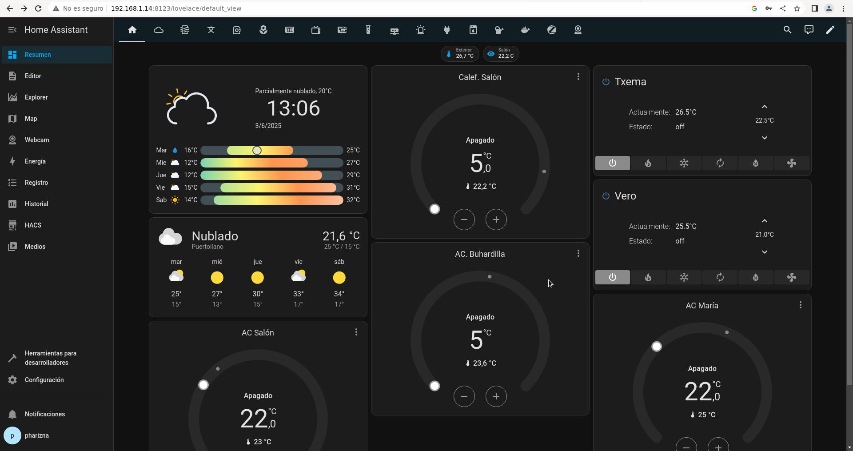Viewport: 853px width, 451px height.
Task: Toggle Vero power icon beside name
Action: click(x=605, y=196)
